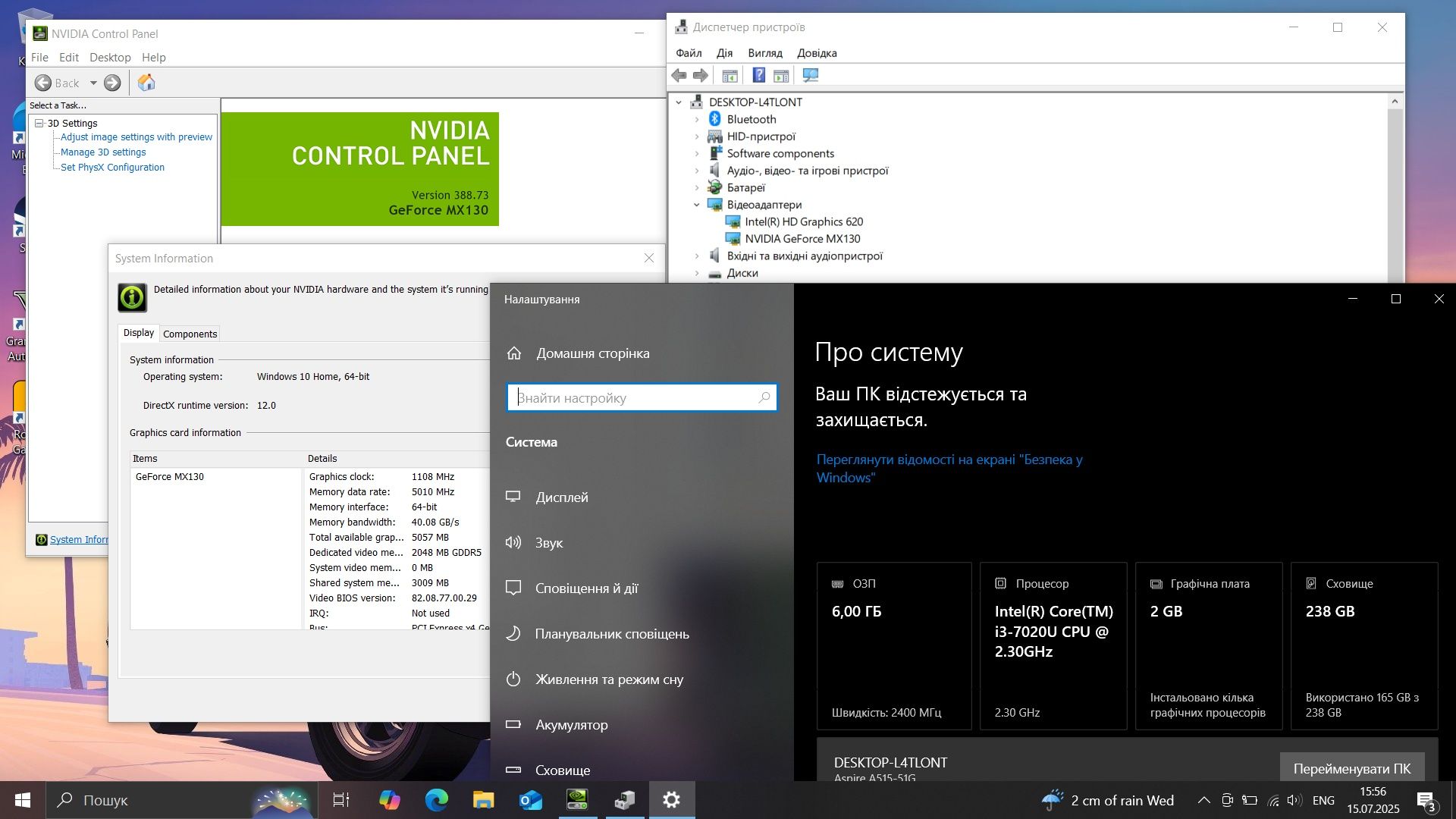Open Manage 3D settings task
1456x819 pixels.
click(x=103, y=152)
